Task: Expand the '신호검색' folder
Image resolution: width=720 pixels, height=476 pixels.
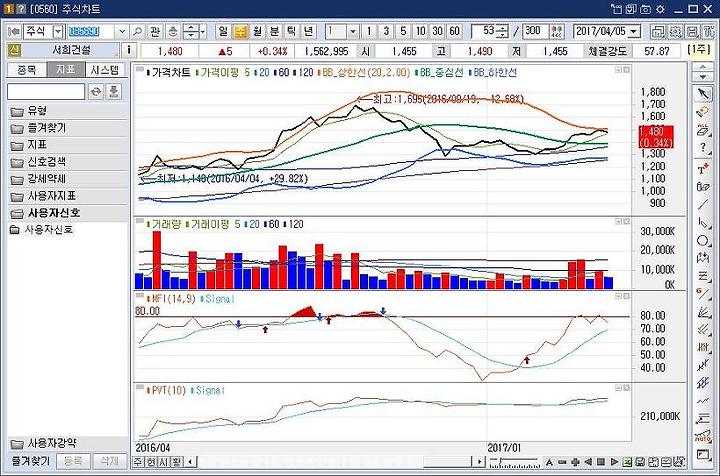Action: (x=67, y=162)
